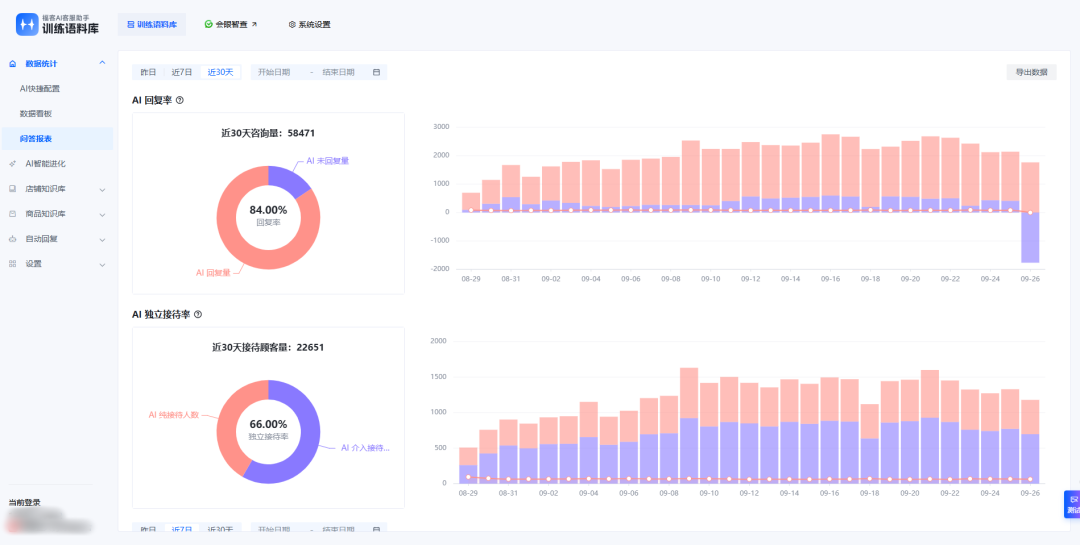Image resolution: width=1080 pixels, height=545 pixels.
Task: Click the negative purple bar at 09-26
Action: click(1030, 238)
